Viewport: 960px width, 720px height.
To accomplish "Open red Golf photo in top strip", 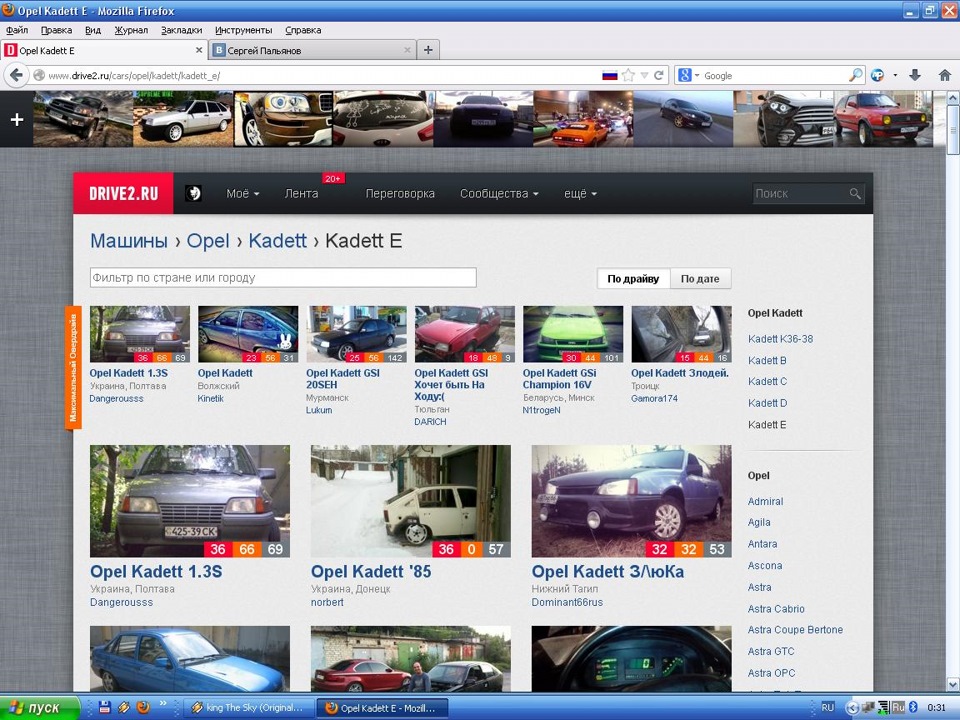I will tap(883, 119).
